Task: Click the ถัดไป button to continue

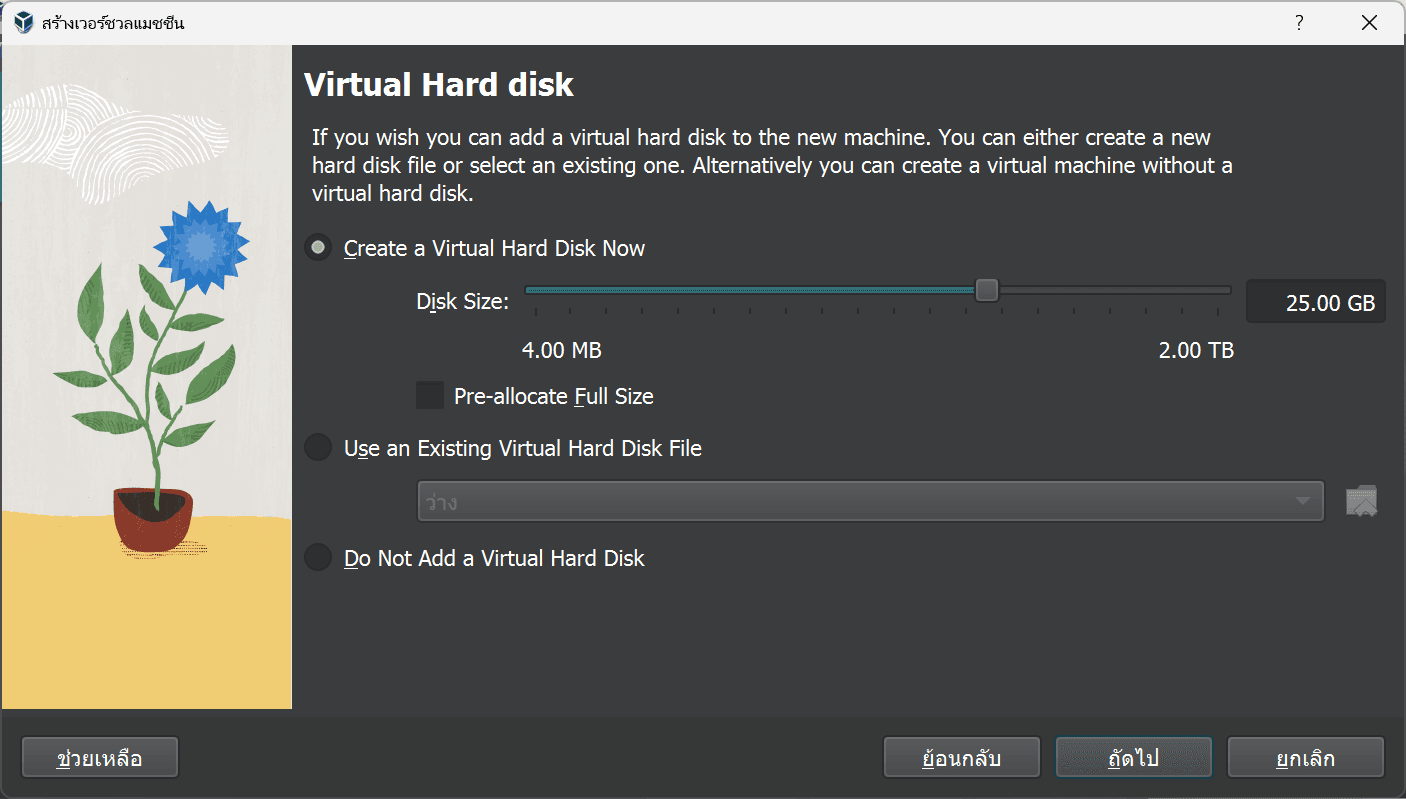Action: point(1133,757)
